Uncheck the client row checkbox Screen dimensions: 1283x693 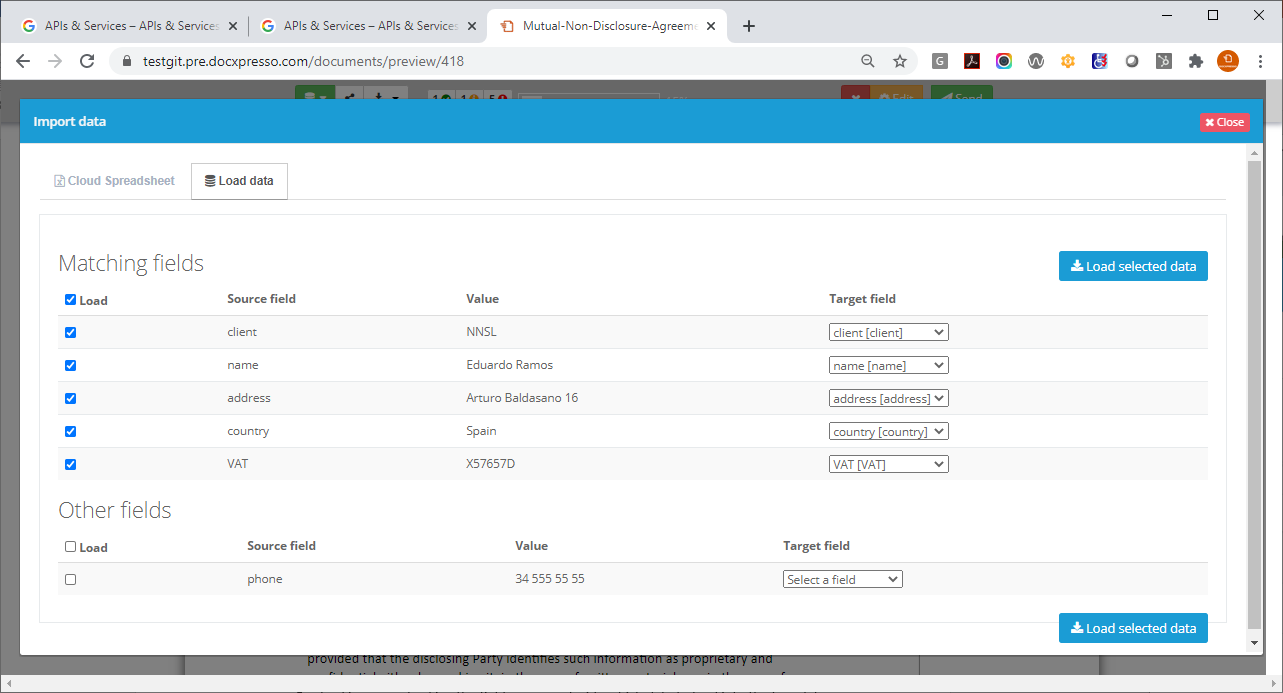tap(70, 332)
